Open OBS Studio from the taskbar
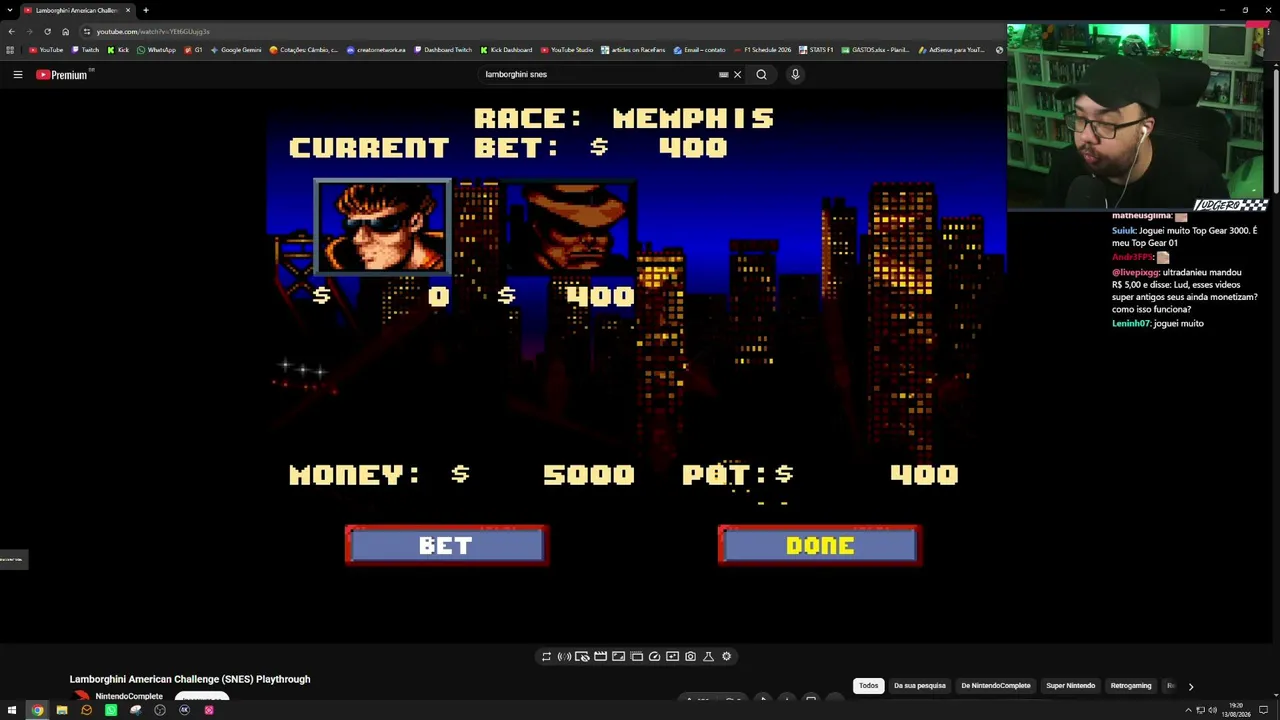This screenshot has height=720, width=1280. 160,710
